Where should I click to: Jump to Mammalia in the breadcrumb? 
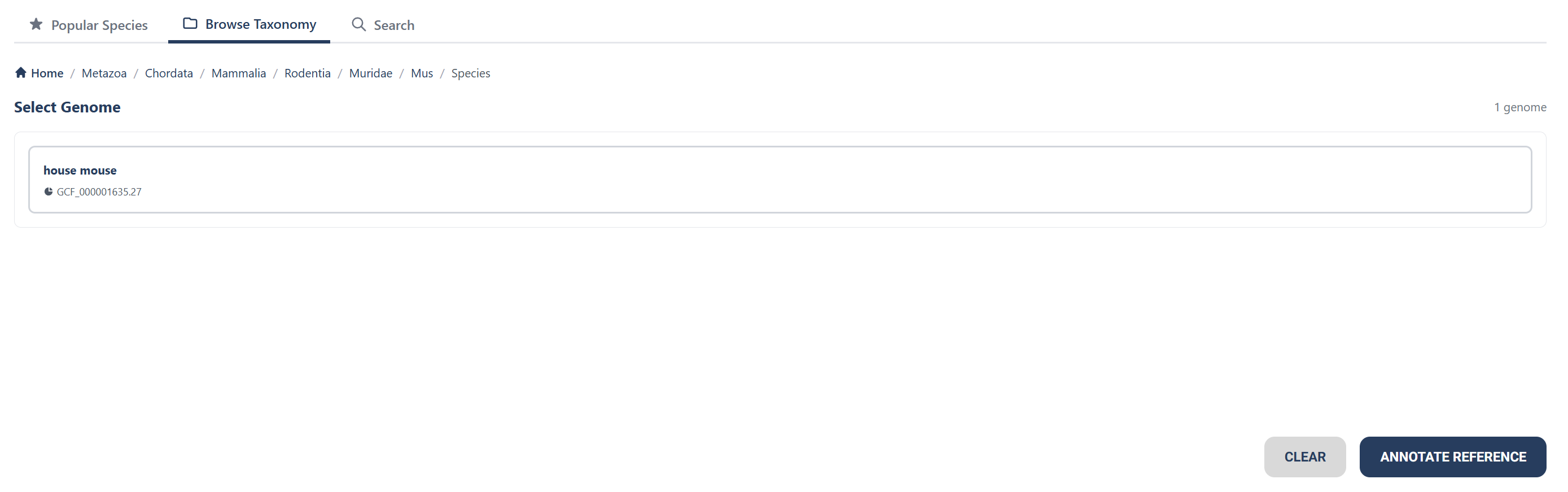[239, 73]
